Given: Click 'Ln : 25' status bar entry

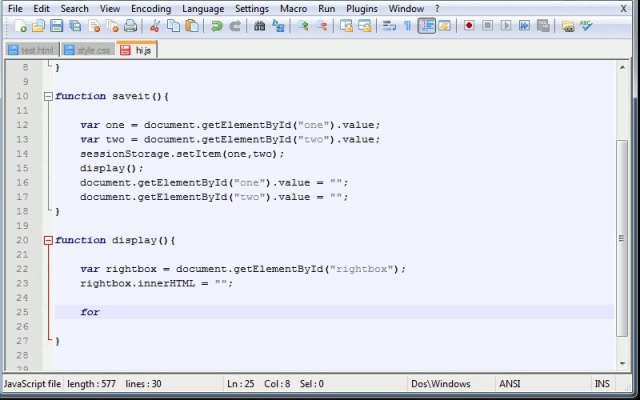Looking at the screenshot, I should 241,384.
